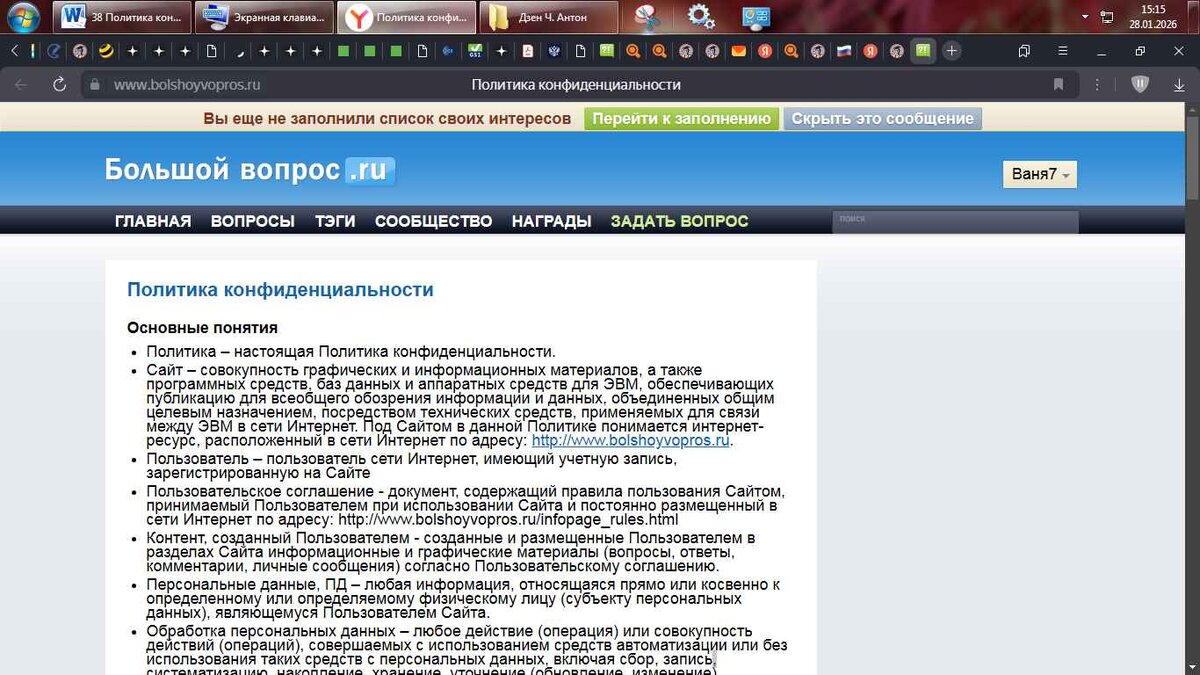Screen dimensions: 1200x675
Task: Open the СООБЩЕСТВО menu item
Action: [433, 221]
